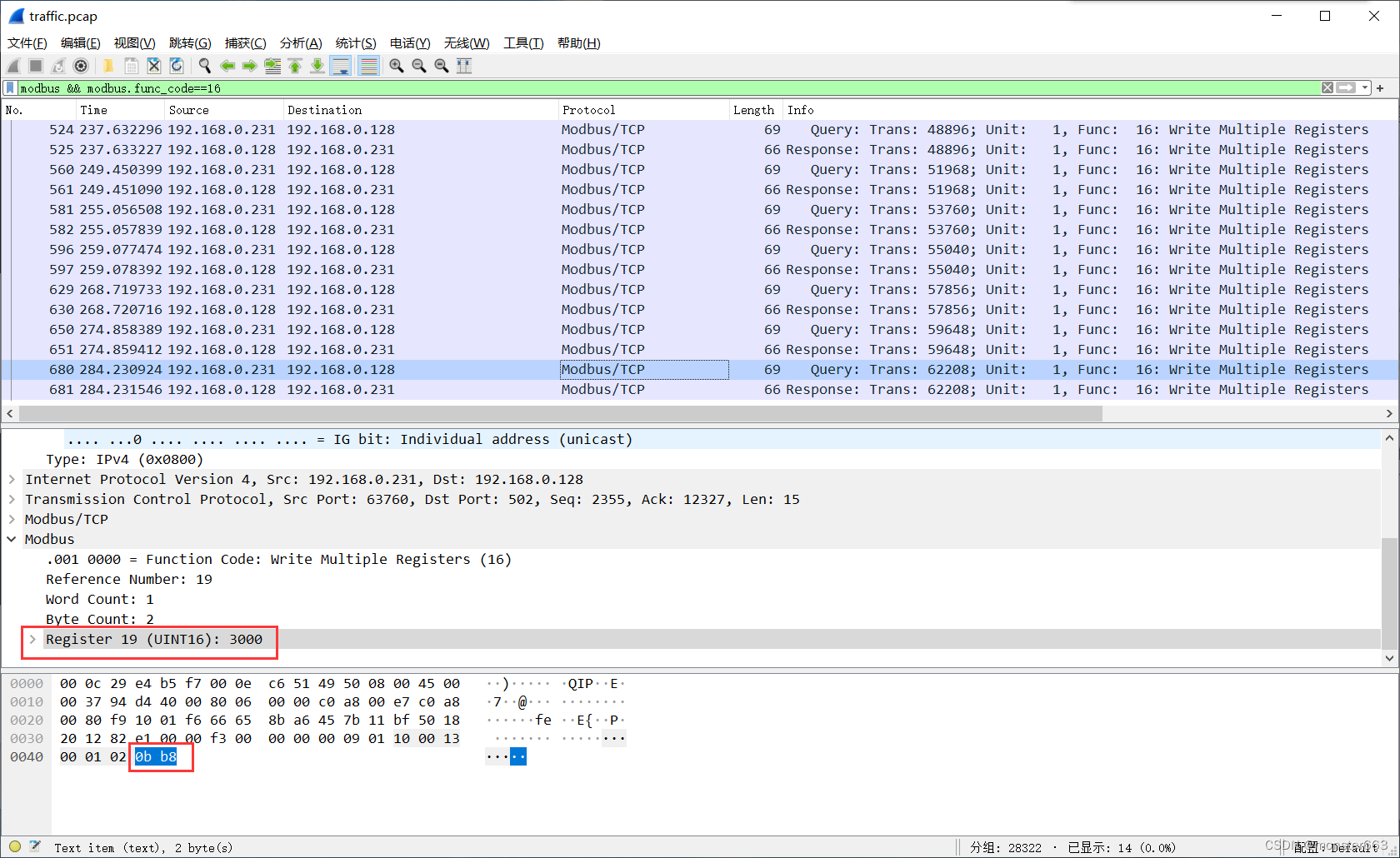Go forward with the right green arrow
Viewport: 1400px width, 858px height.
pos(249,66)
